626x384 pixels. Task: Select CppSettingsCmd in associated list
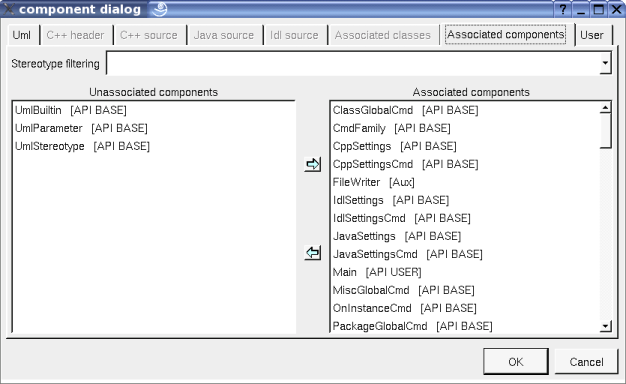tap(465, 164)
